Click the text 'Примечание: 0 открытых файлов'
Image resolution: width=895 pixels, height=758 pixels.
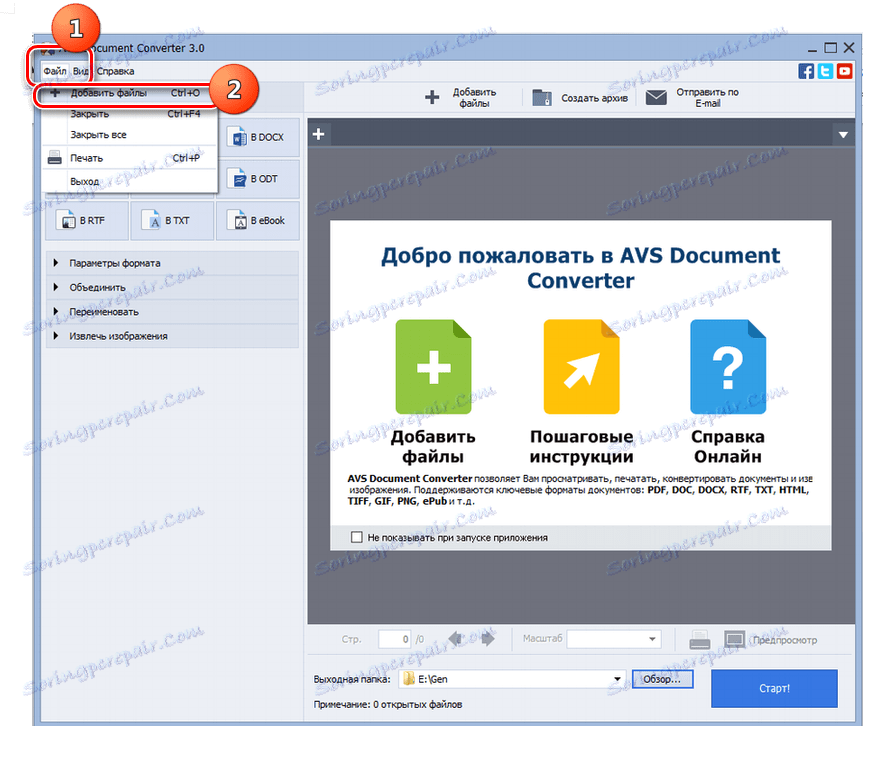[388, 705]
